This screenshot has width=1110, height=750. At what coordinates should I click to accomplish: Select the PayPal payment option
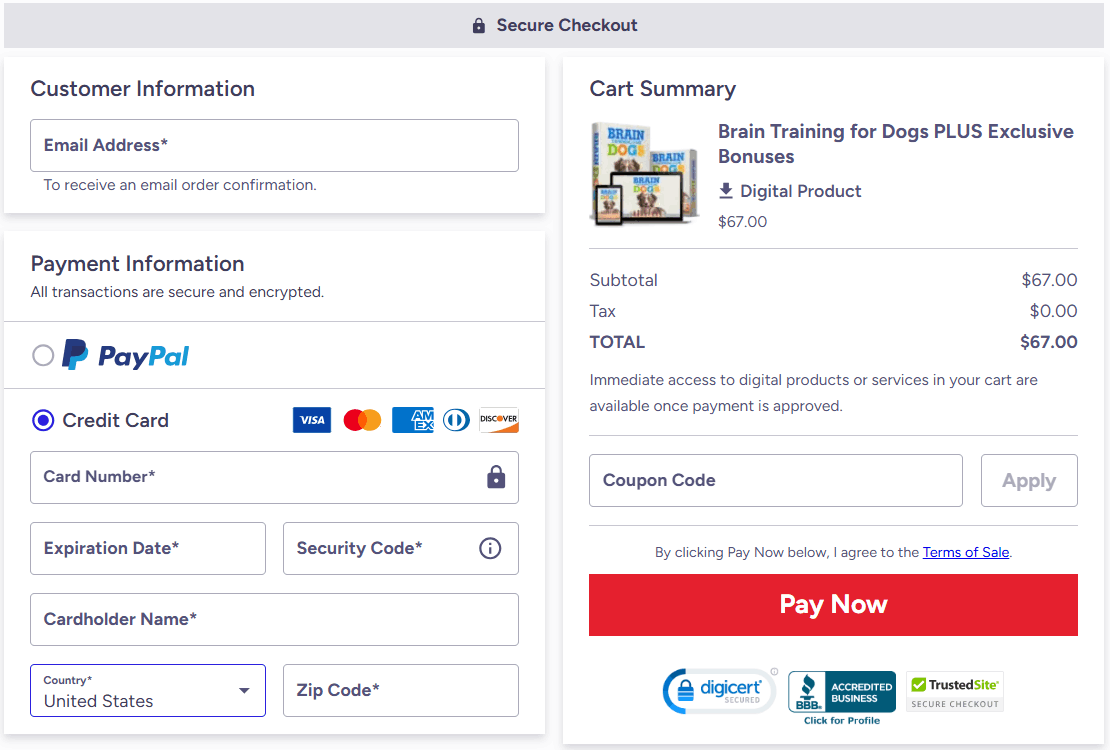tap(43, 354)
